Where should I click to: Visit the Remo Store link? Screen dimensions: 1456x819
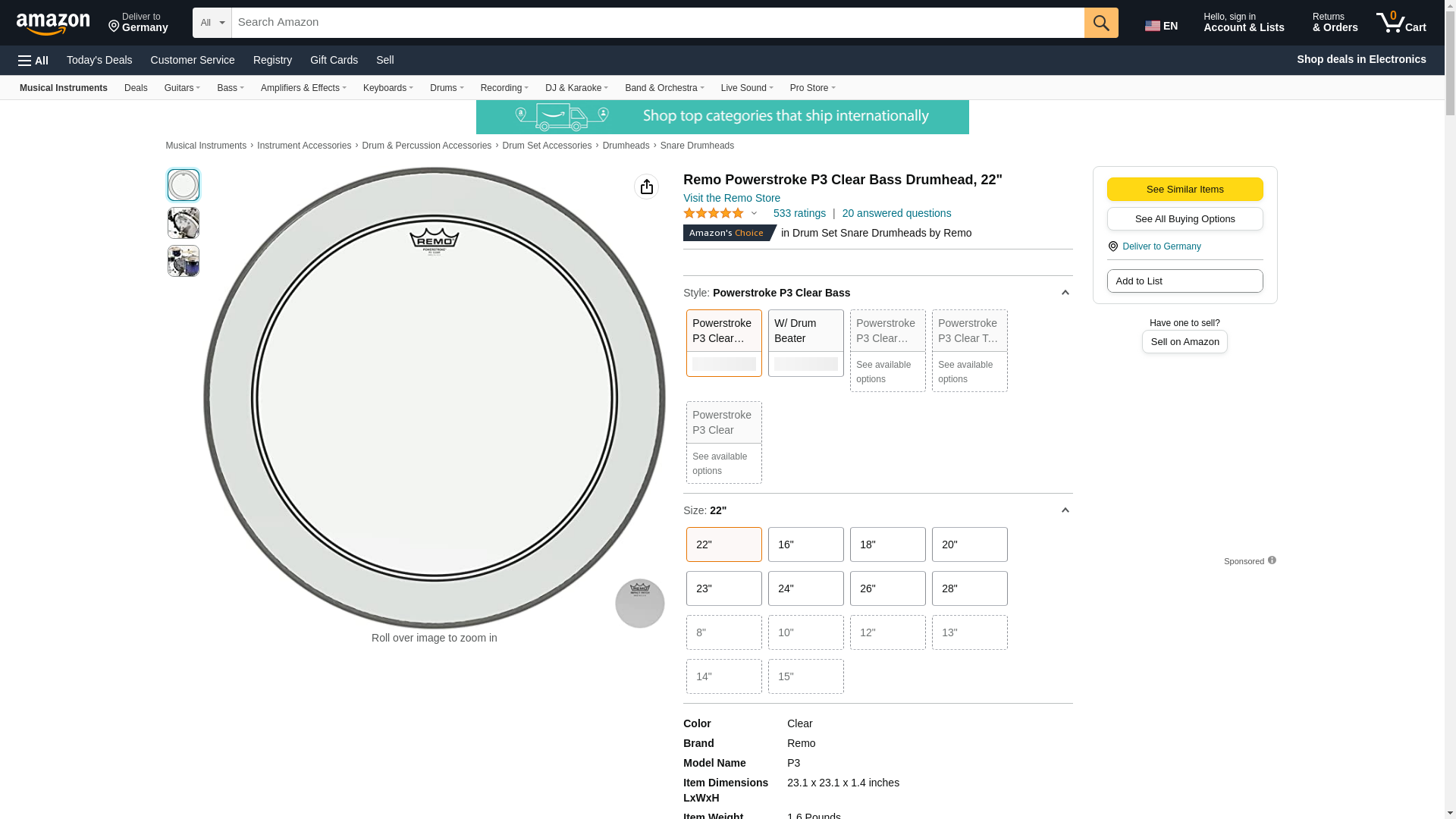pos(731,198)
